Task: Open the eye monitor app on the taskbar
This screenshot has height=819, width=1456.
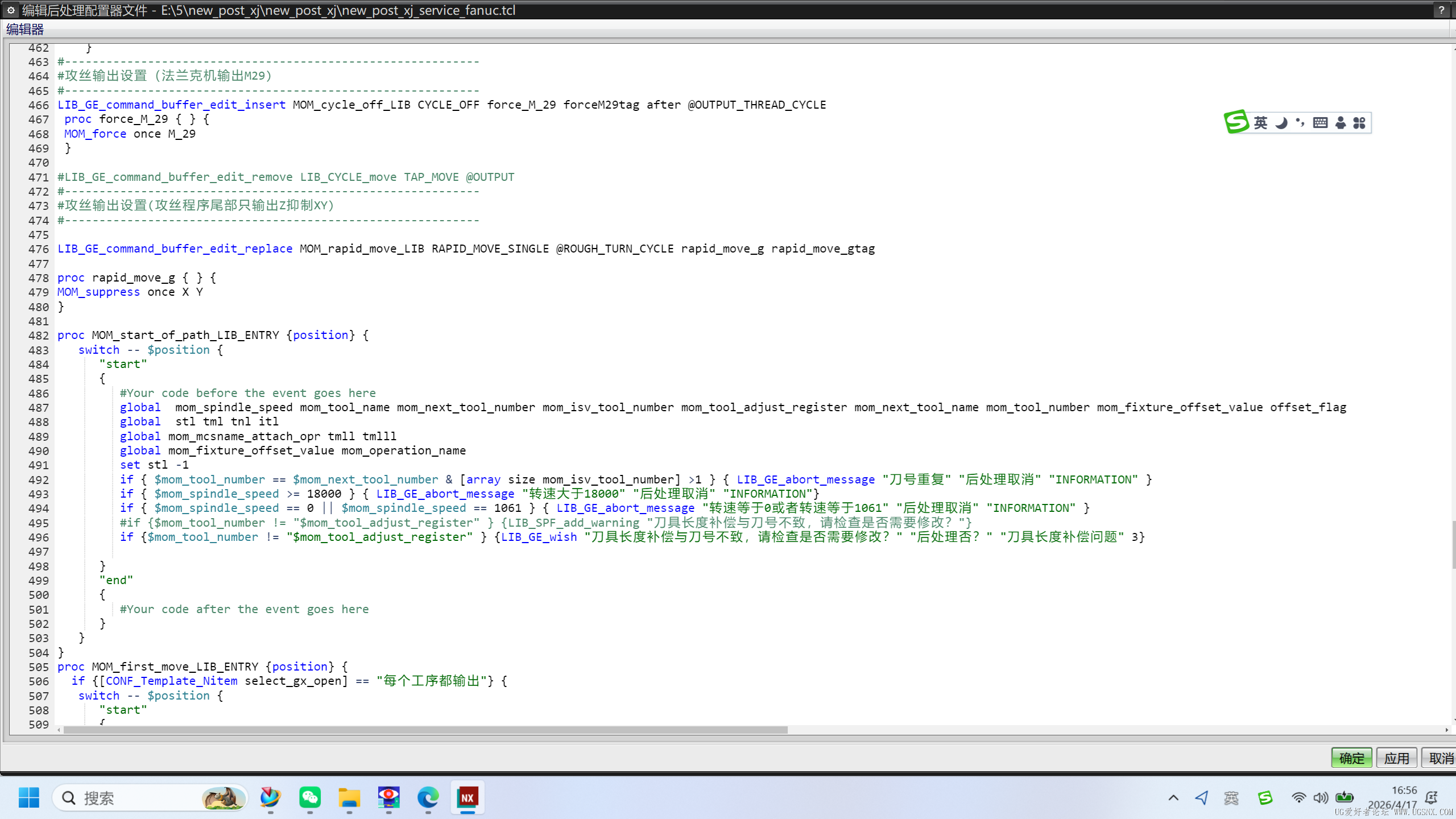Action: (388, 797)
